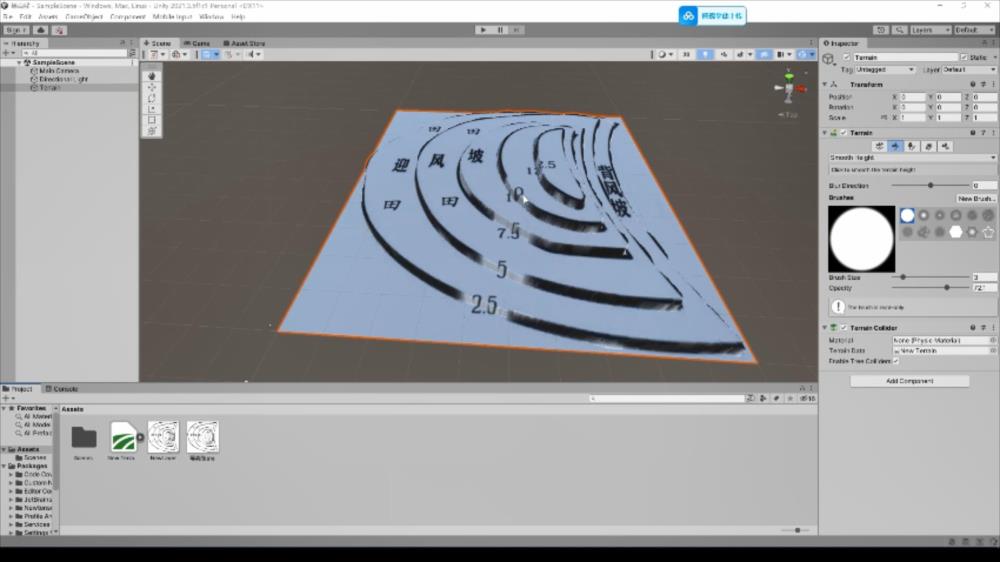Click the Pause button
This screenshot has width=1000, height=562.
(x=500, y=29)
